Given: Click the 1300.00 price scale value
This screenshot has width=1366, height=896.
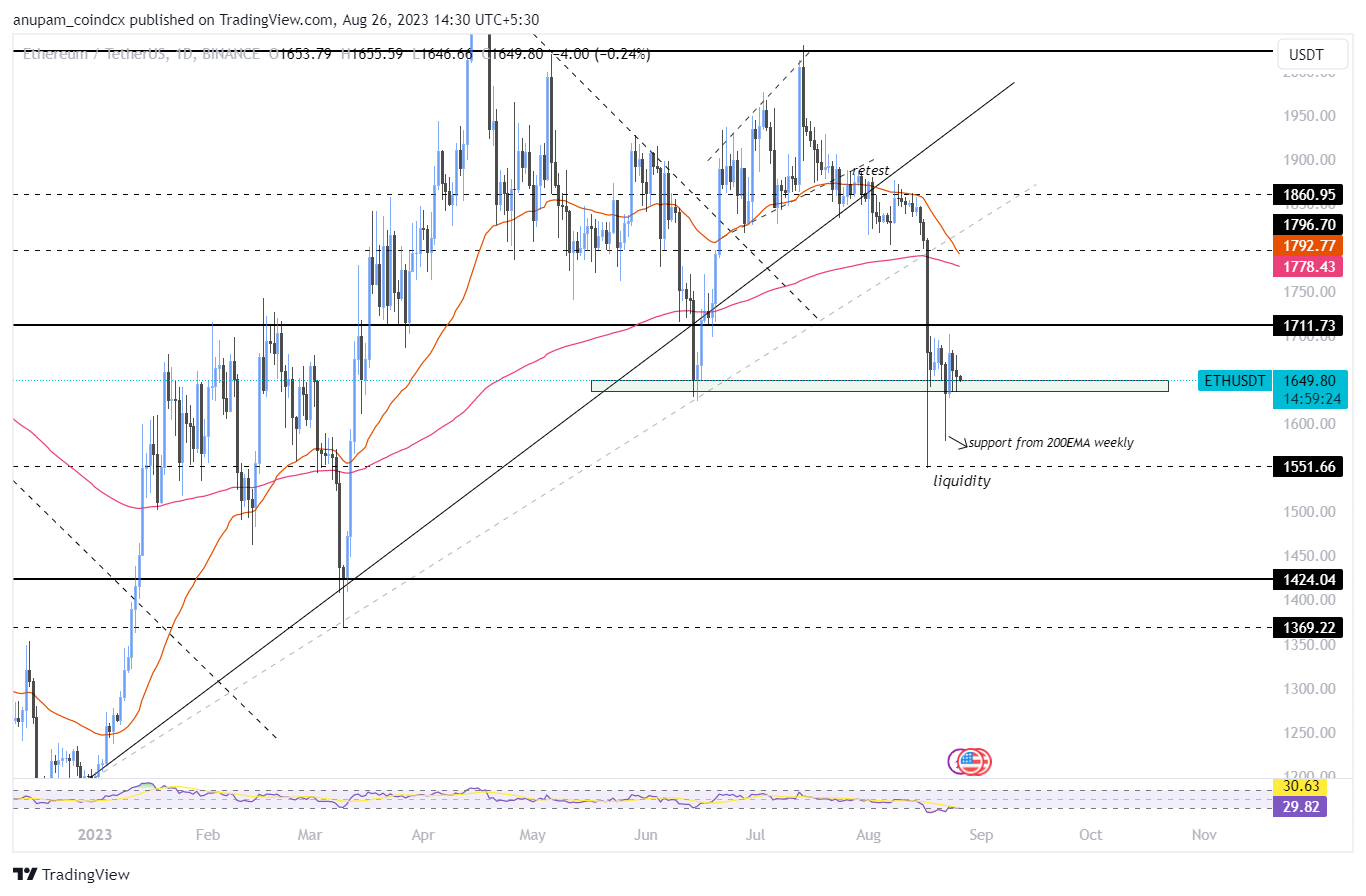Looking at the screenshot, I should pos(1309,688).
